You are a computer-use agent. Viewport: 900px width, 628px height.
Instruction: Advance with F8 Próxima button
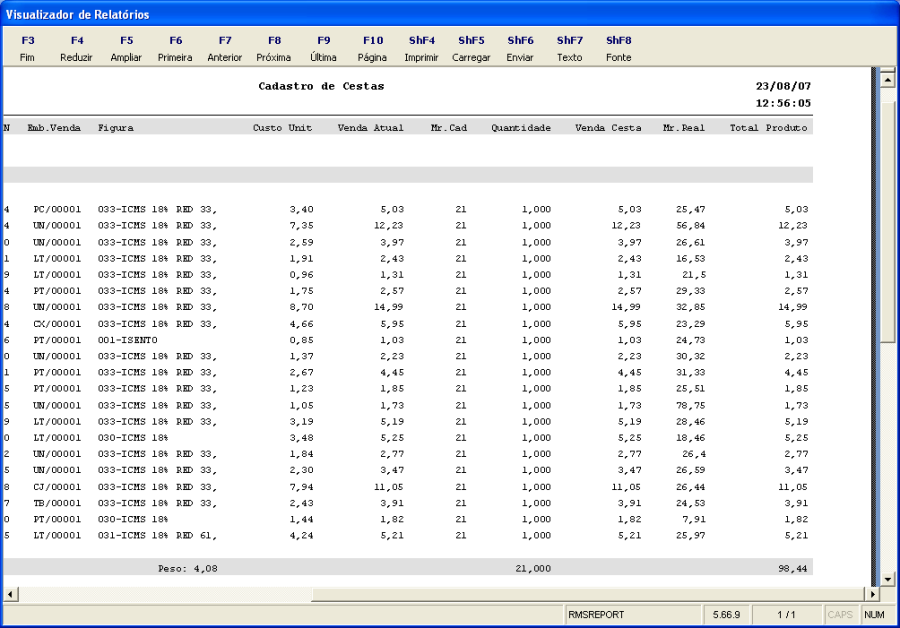point(274,48)
